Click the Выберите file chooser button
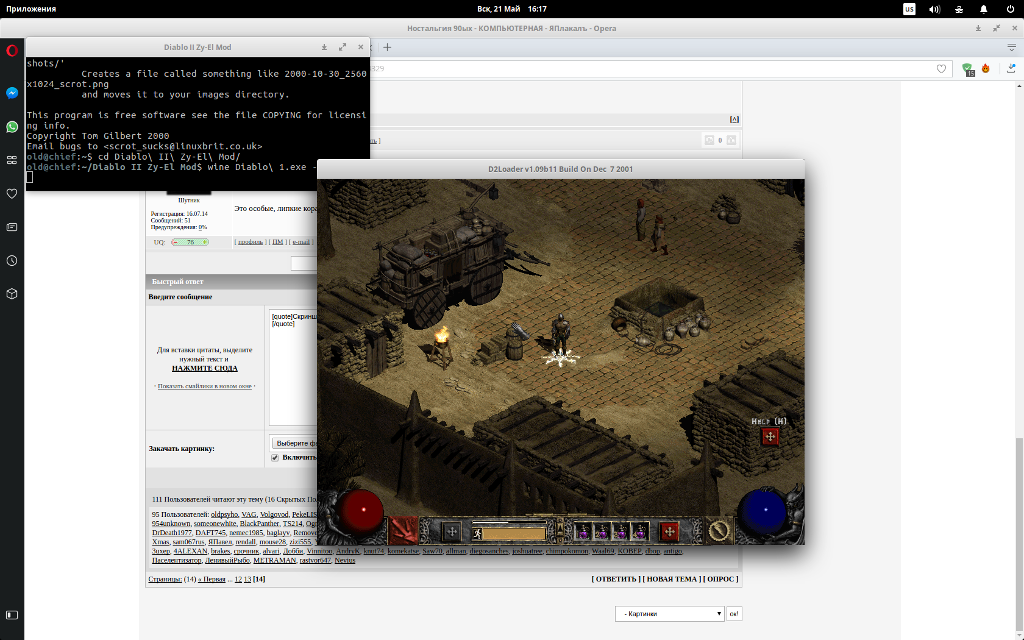The height and width of the screenshot is (640, 1024). point(295,443)
